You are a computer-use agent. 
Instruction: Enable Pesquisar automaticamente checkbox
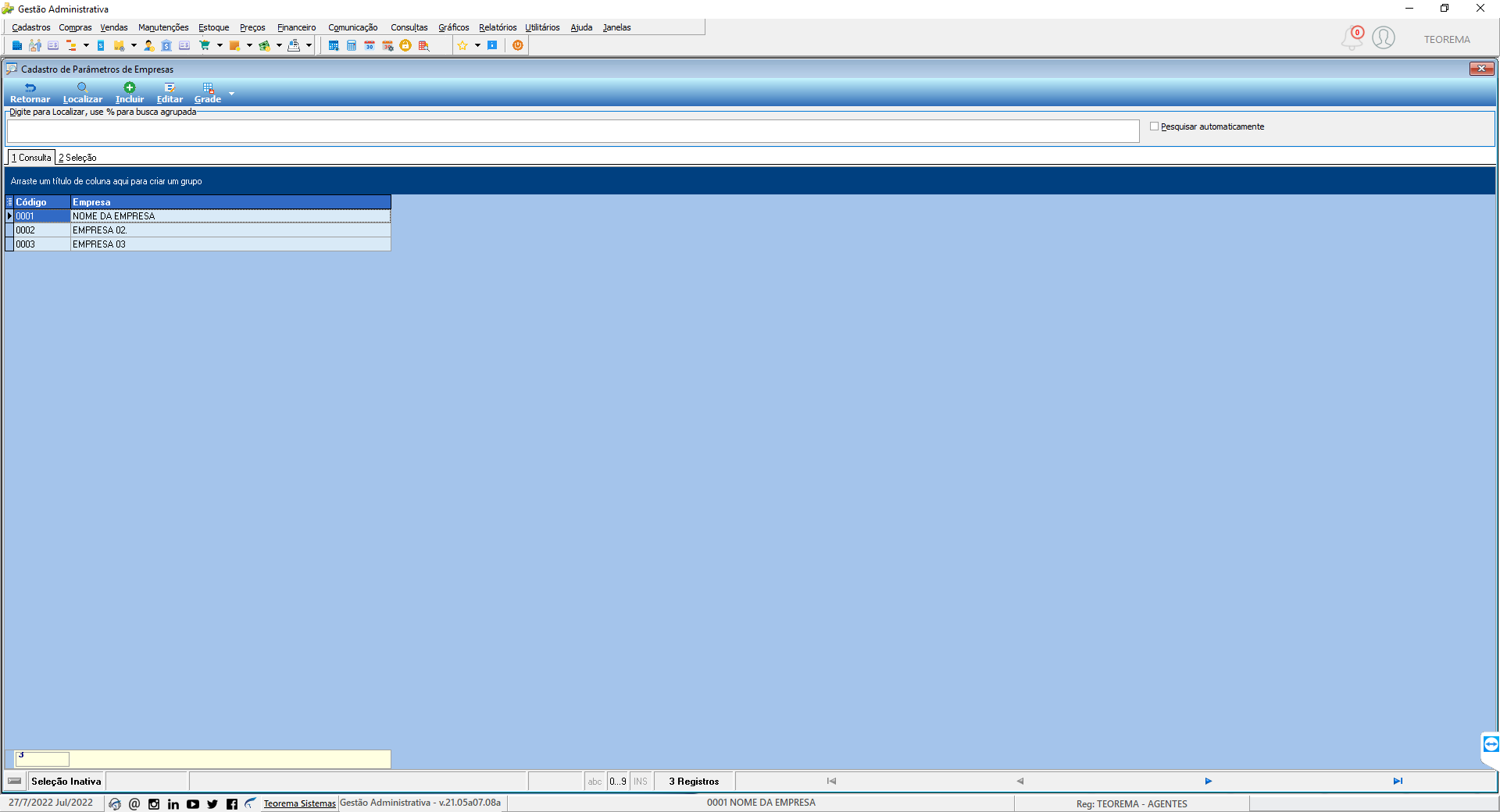click(1154, 126)
